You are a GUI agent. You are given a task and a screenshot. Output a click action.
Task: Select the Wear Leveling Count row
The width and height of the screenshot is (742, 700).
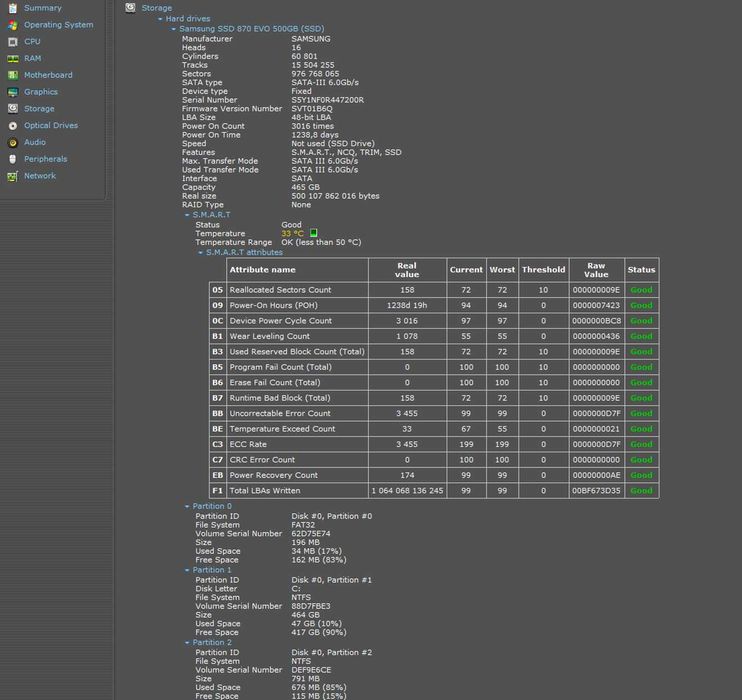(434, 336)
